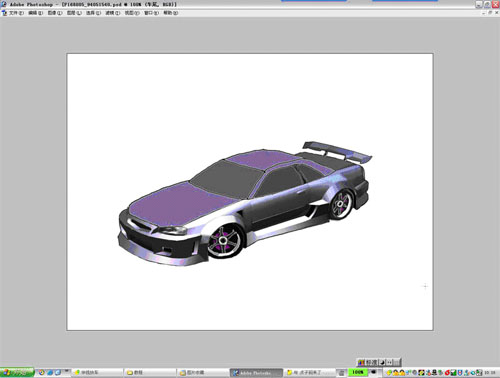Toggle the IME half-moon width icon
Viewport: 500px width, 378px height.
(x=382, y=362)
